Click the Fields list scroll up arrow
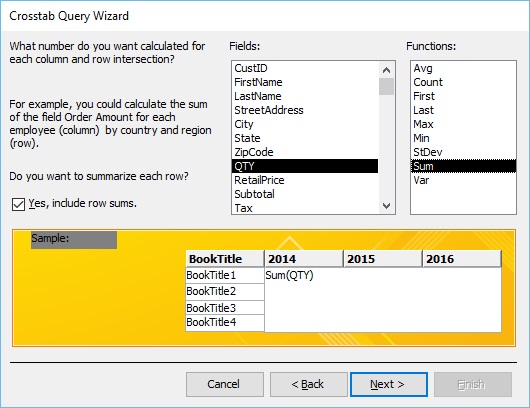The height and width of the screenshot is (408, 530). pos(386,70)
